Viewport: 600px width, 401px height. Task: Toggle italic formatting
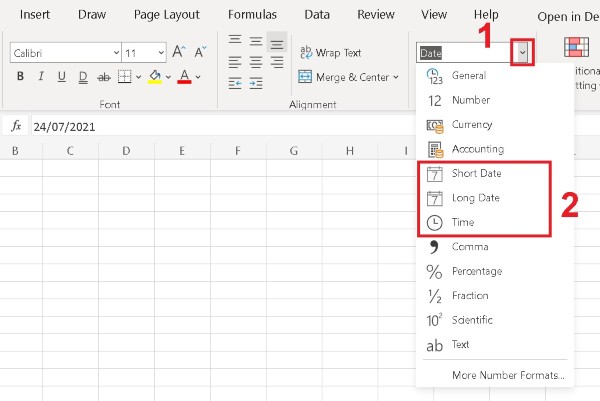click(x=40, y=77)
